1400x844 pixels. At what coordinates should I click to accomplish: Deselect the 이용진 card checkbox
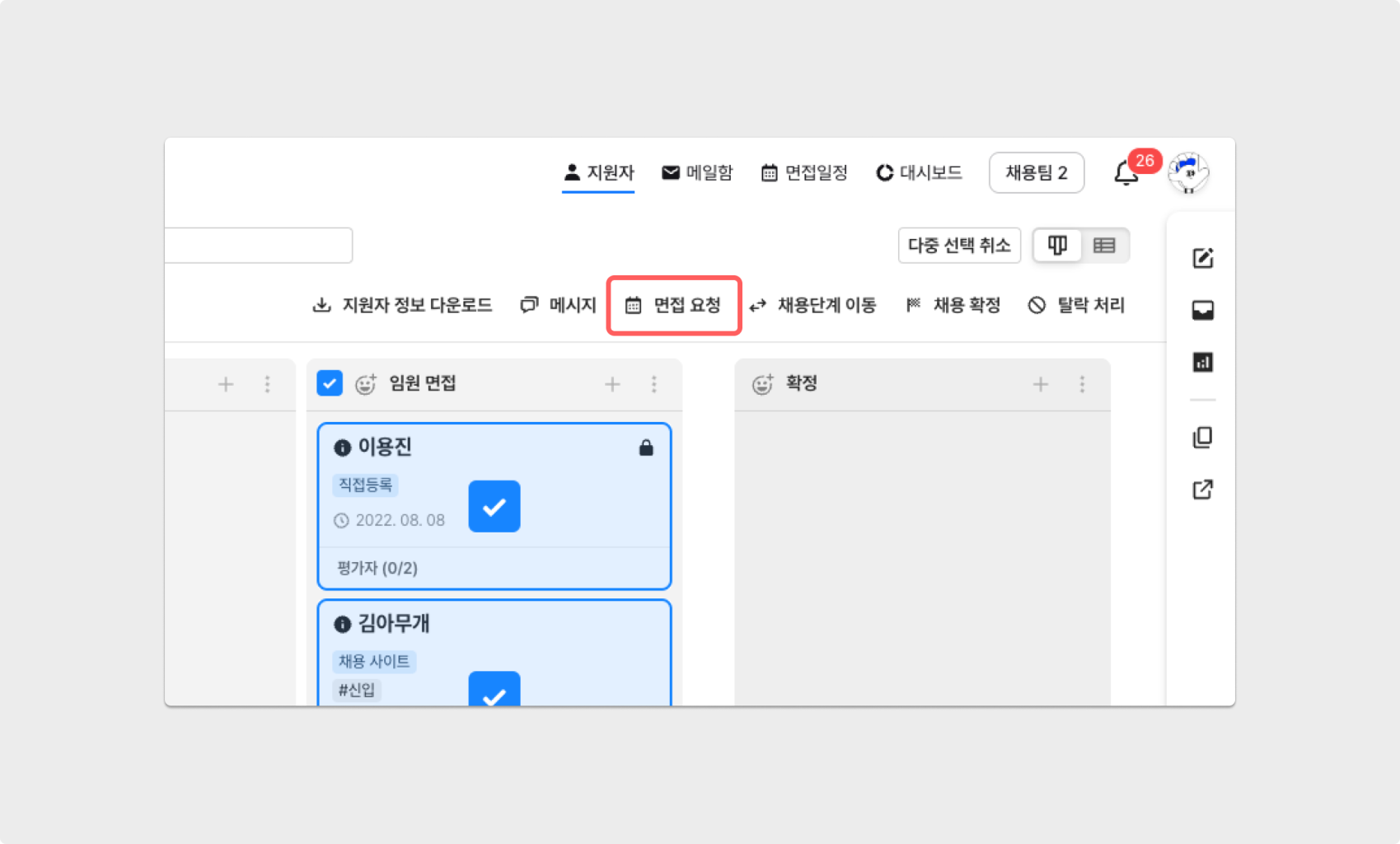[494, 506]
